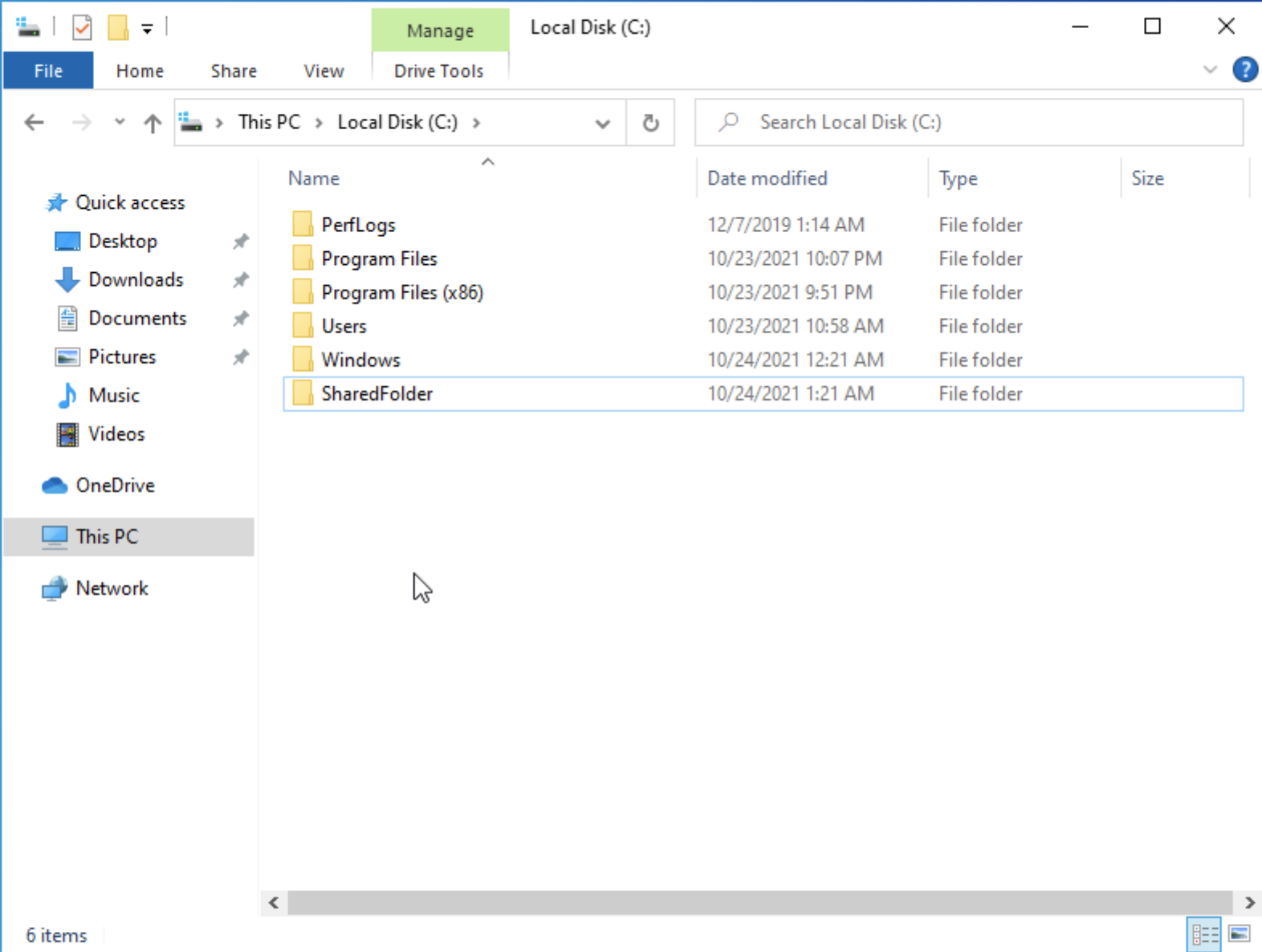This screenshot has height=952, width=1262.
Task: Open the recent locations dropdown arrow
Action: [120, 123]
